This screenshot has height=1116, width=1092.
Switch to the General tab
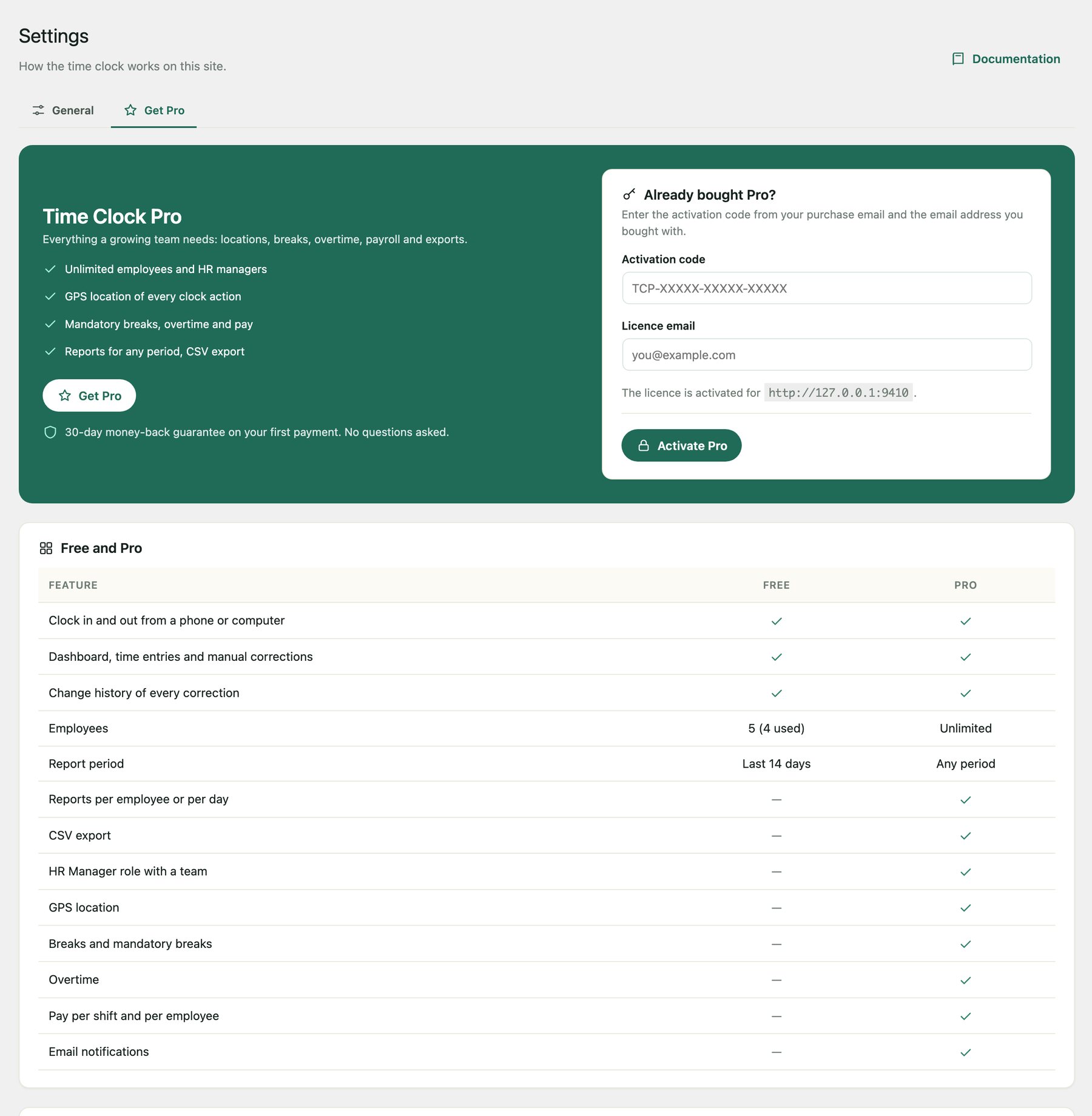63,110
